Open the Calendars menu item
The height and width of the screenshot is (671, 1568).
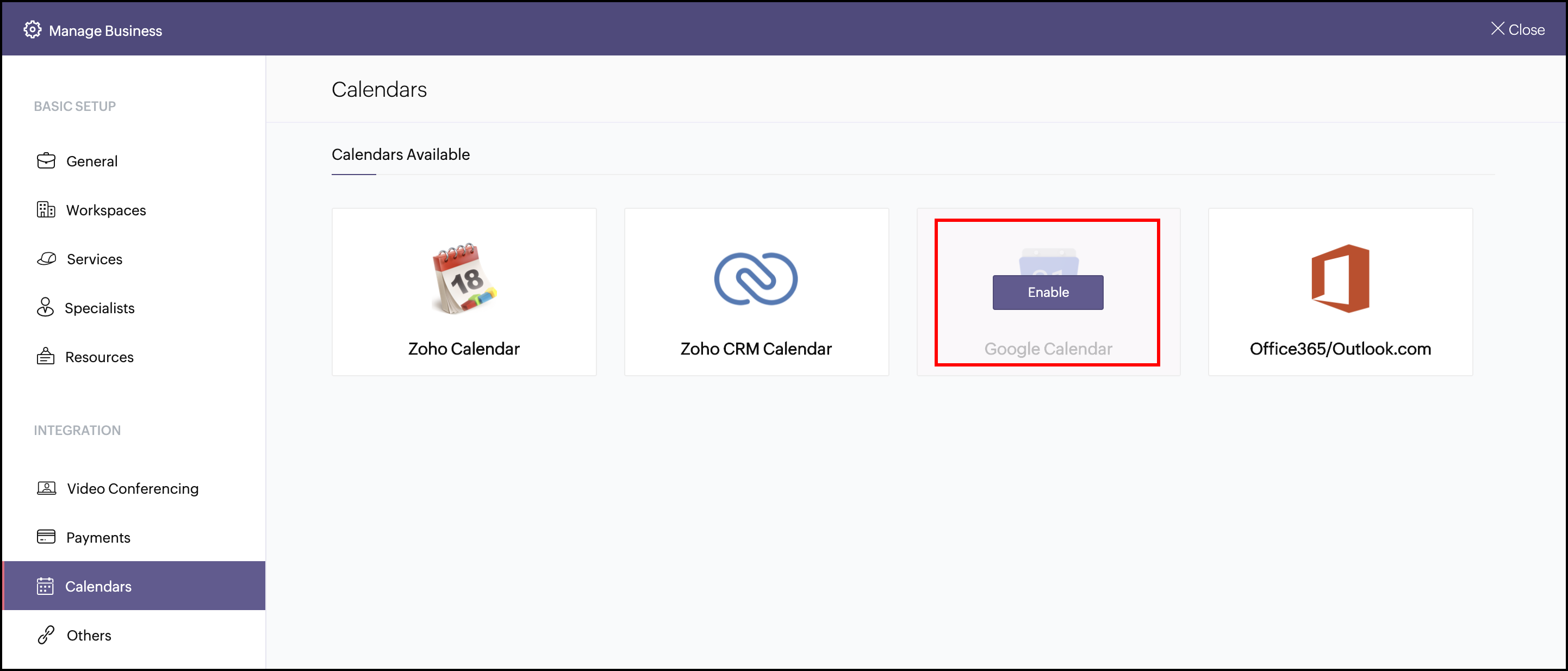[x=98, y=586]
